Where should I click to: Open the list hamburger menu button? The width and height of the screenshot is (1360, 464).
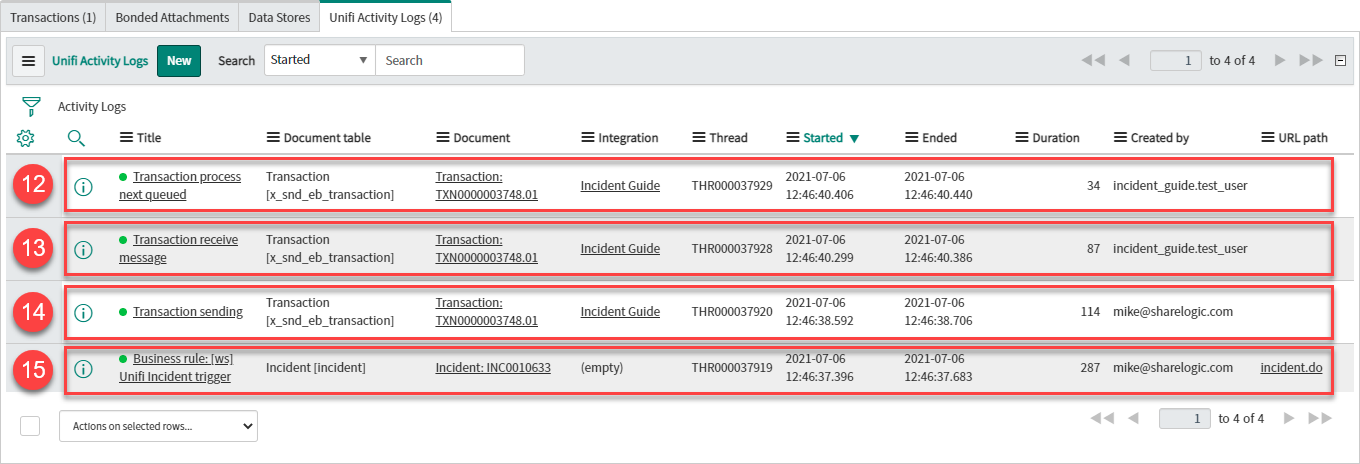pos(28,61)
